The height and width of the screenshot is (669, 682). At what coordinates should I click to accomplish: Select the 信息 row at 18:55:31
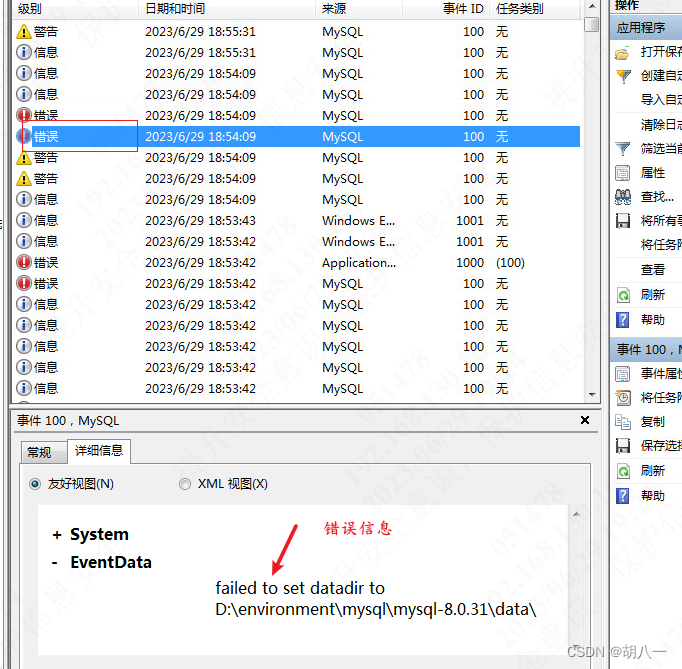click(298, 53)
